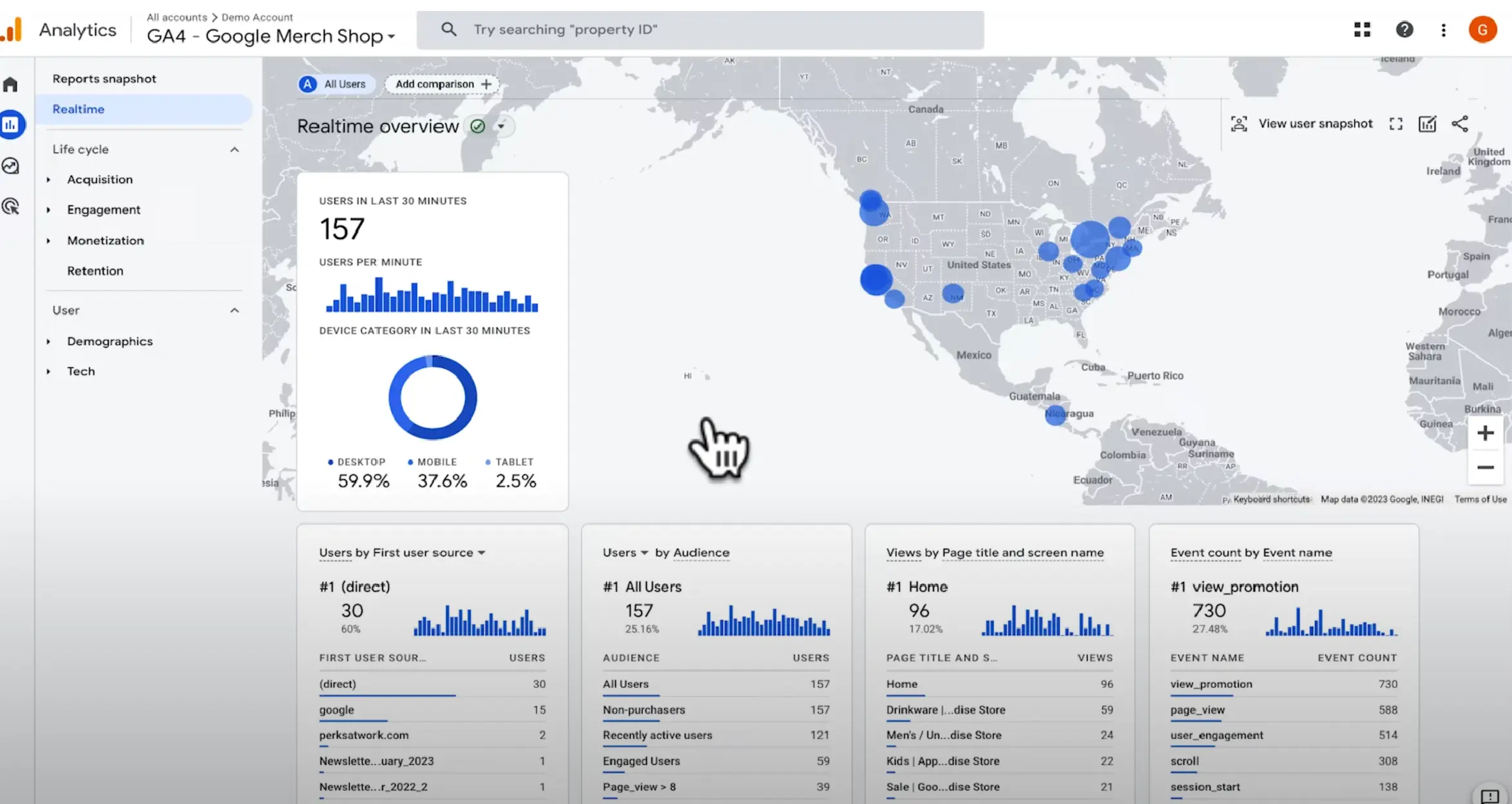Expand the Acquisition tree item

(x=48, y=180)
